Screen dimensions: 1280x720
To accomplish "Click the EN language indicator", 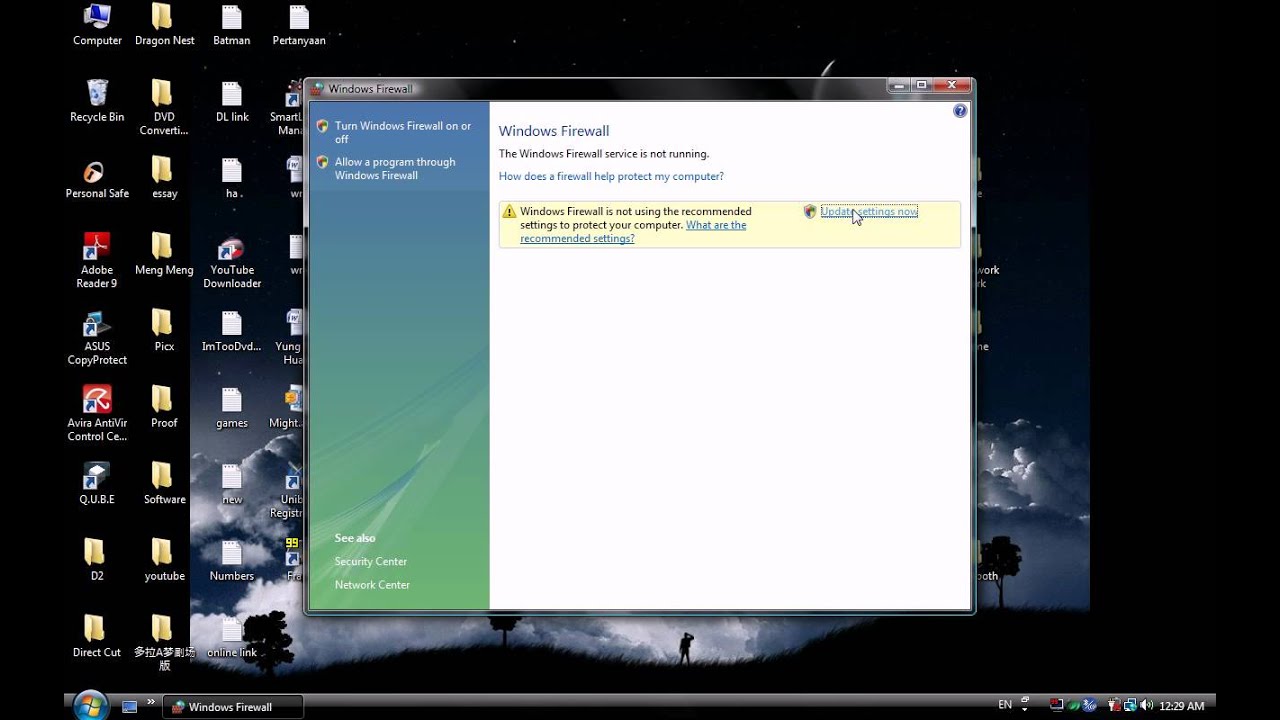I will [x=1005, y=705].
